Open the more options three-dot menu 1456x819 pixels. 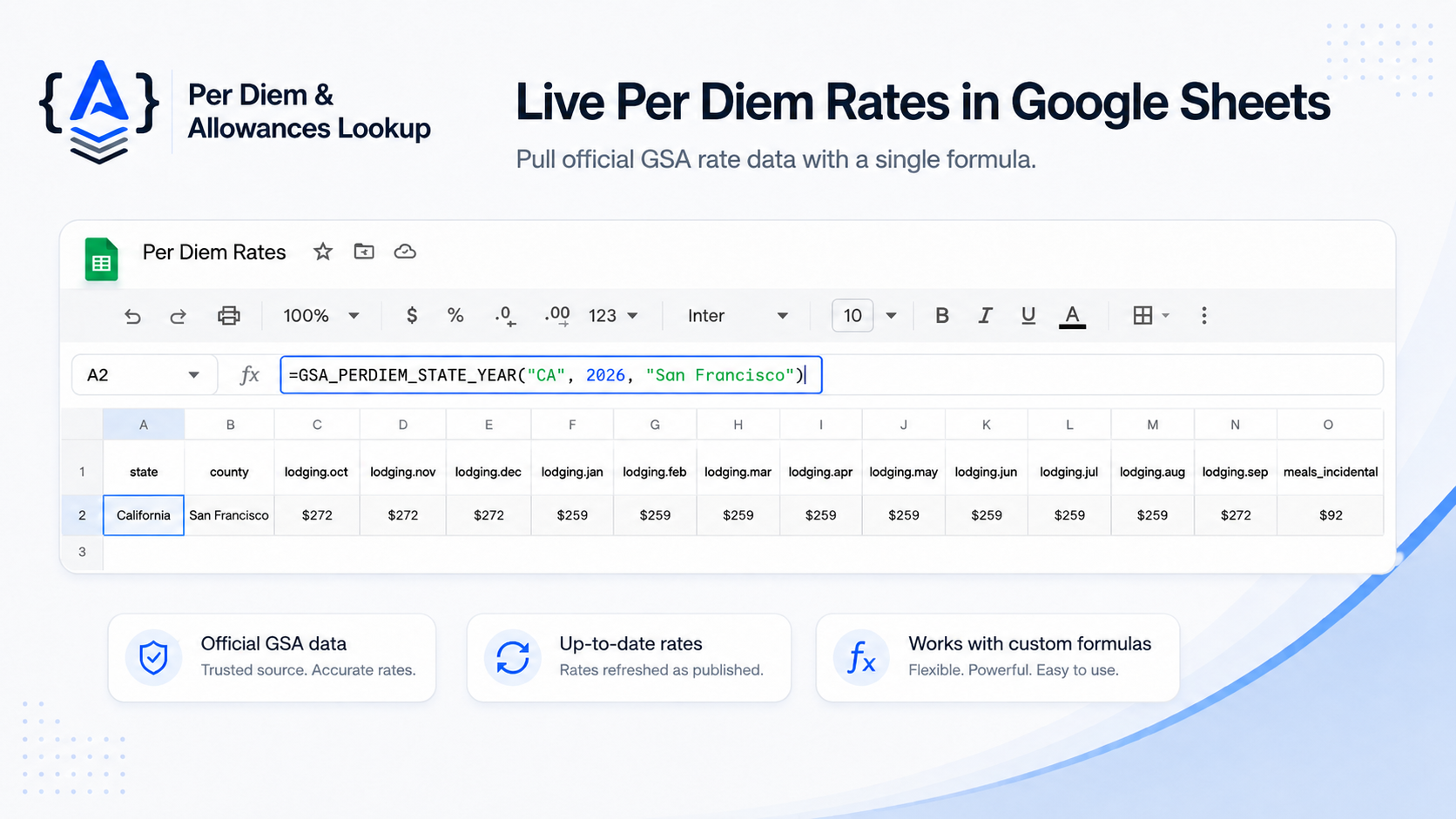[x=1204, y=315]
